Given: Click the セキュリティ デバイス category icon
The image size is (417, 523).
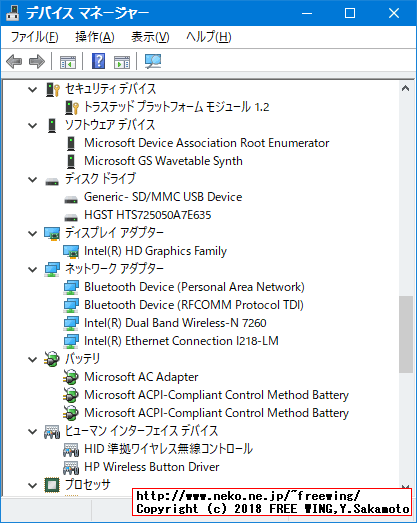Looking at the screenshot, I should pos(52,89).
